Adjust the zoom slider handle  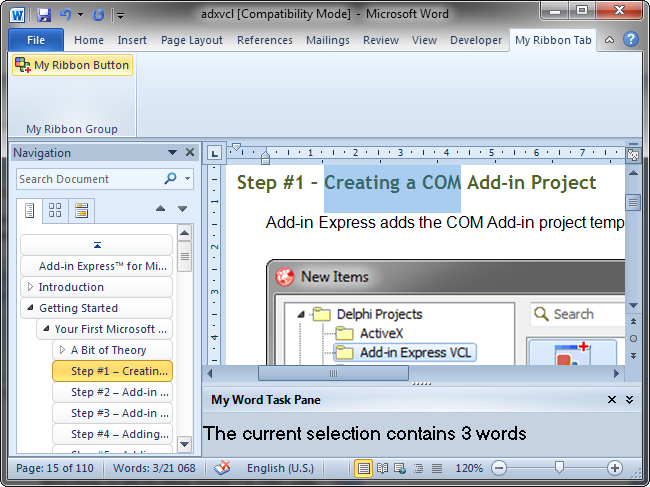tap(559, 468)
